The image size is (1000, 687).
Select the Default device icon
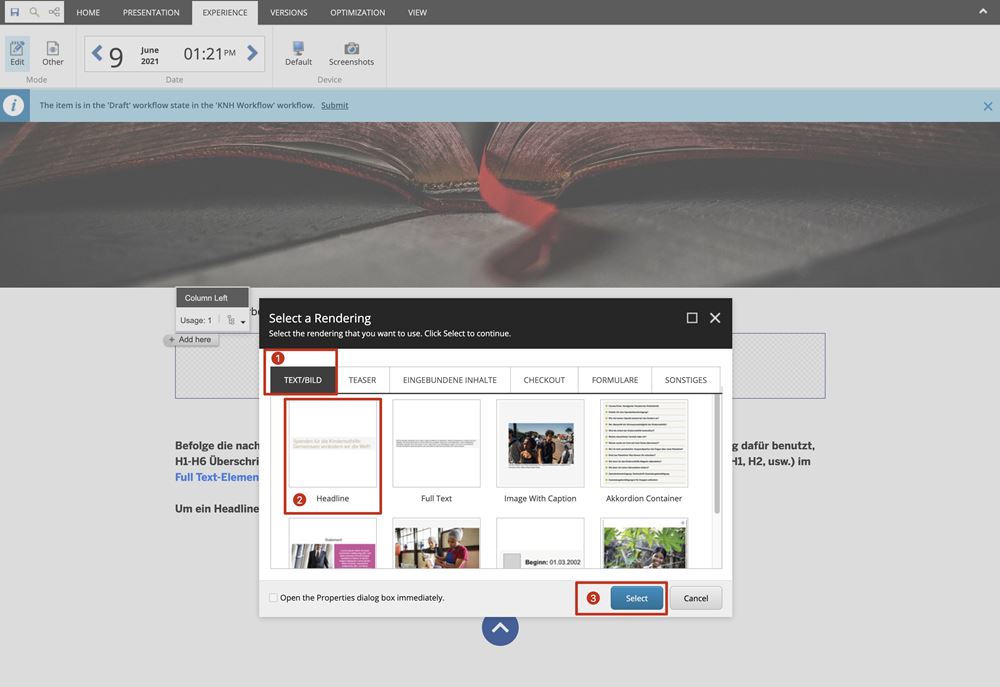(x=298, y=52)
